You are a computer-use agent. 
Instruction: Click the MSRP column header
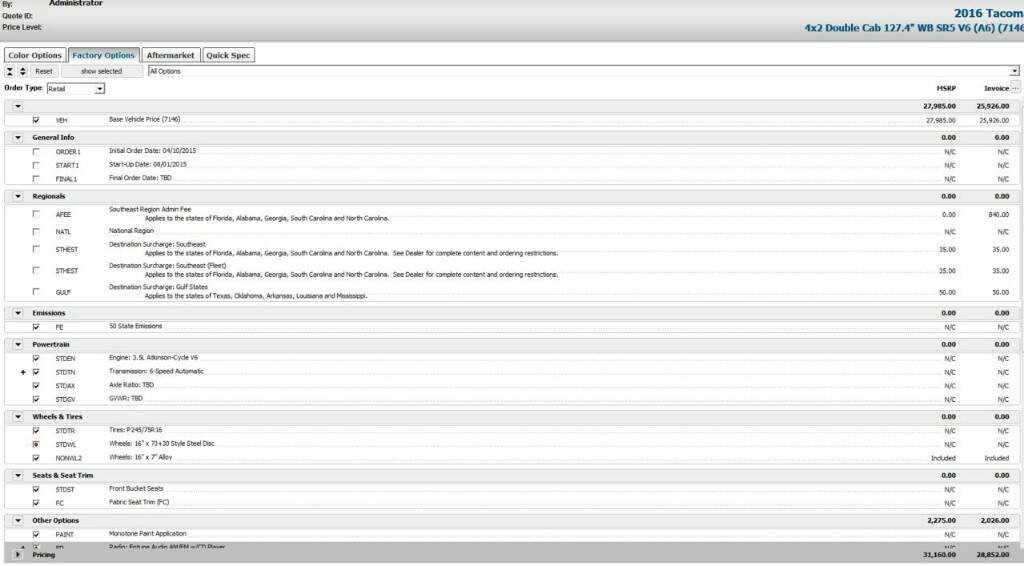pyautogui.click(x=946, y=88)
